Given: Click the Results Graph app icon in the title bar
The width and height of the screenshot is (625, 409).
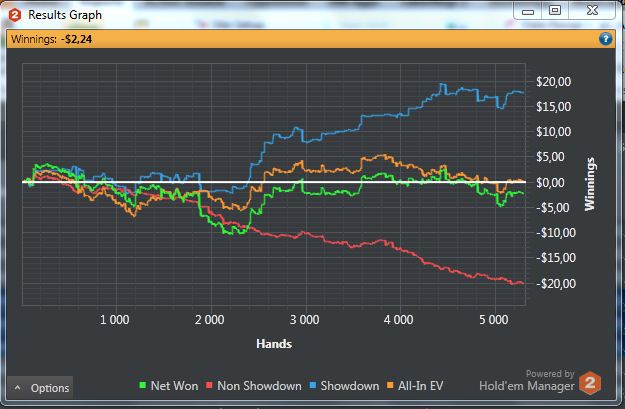Looking at the screenshot, I should 15,15.
